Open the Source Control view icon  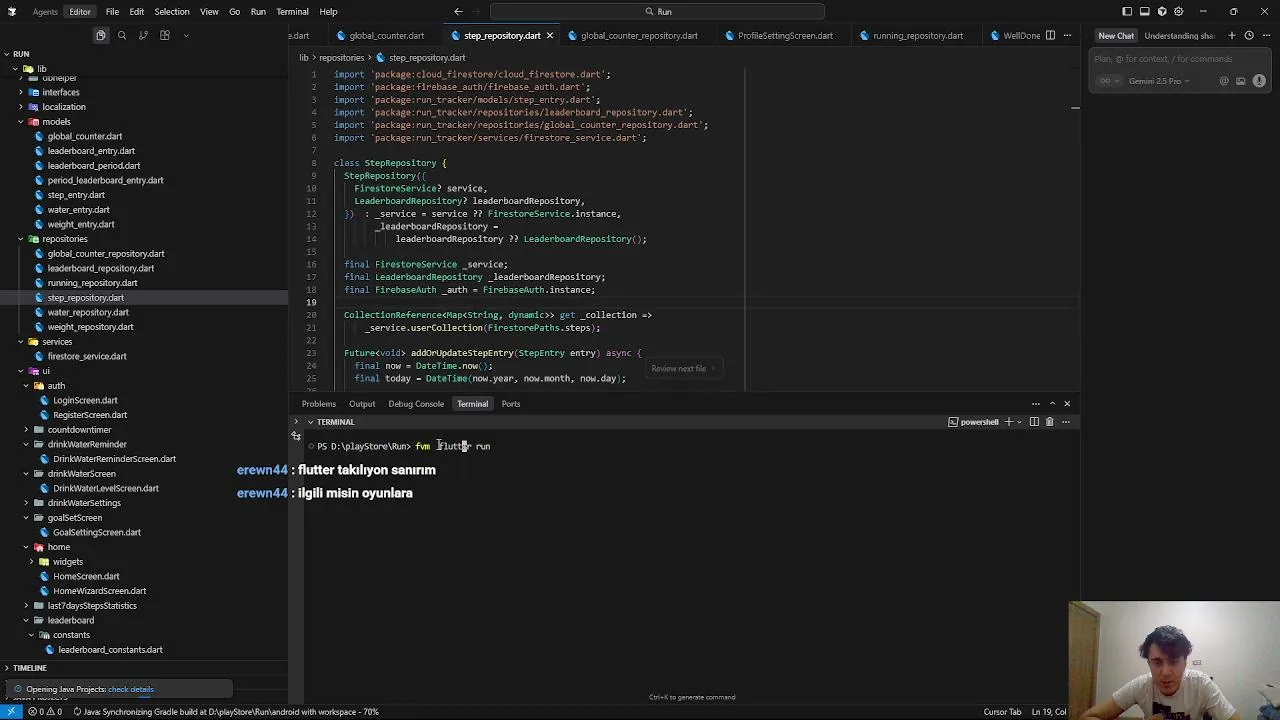tap(143, 35)
